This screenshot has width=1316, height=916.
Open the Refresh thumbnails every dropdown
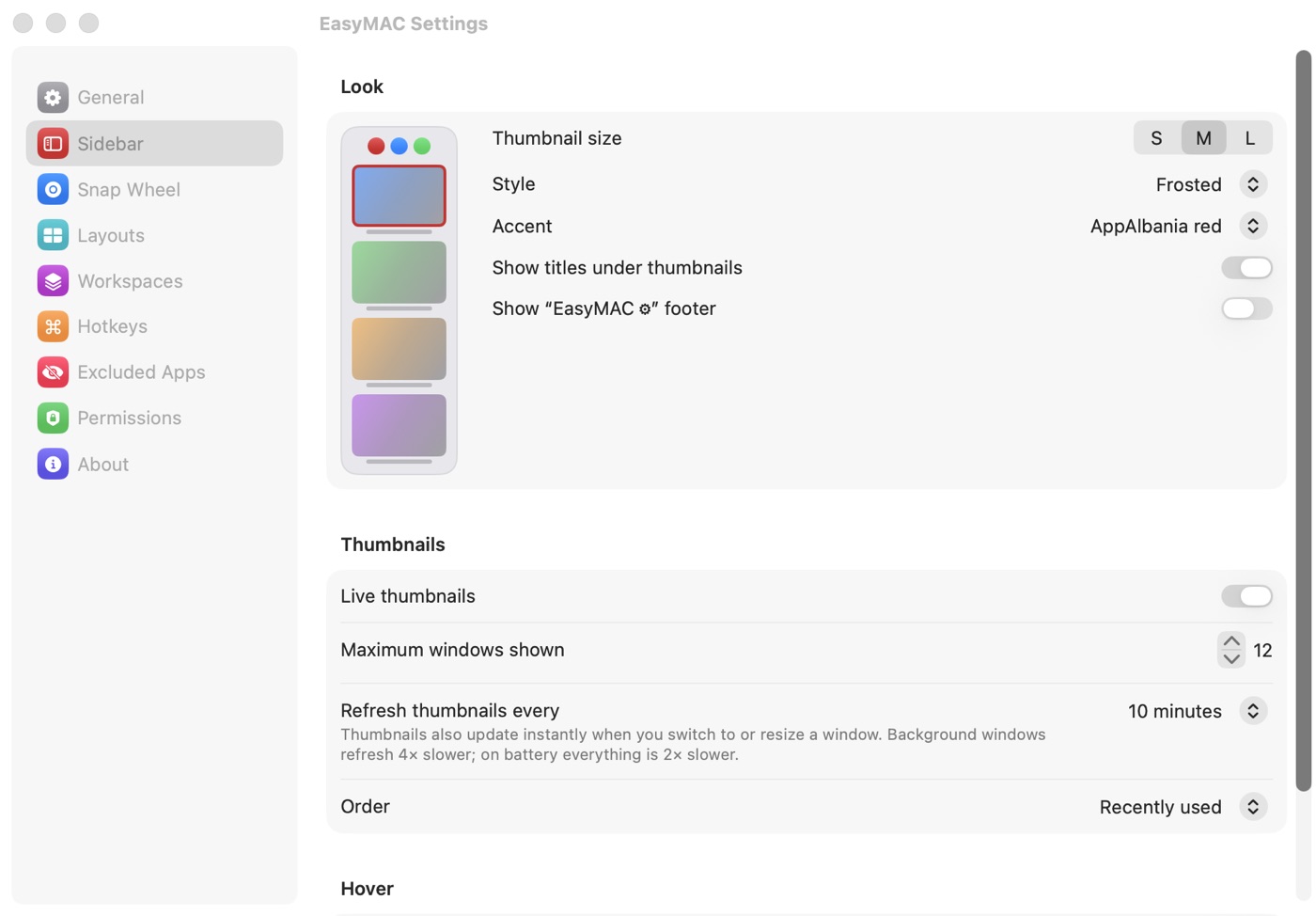1198,711
